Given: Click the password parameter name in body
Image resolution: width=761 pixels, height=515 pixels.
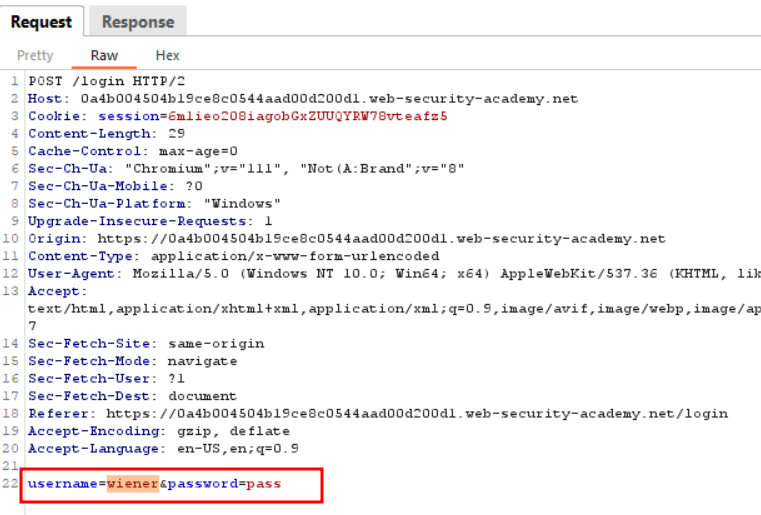Looking at the screenshot, I should (x=203, y=483).
